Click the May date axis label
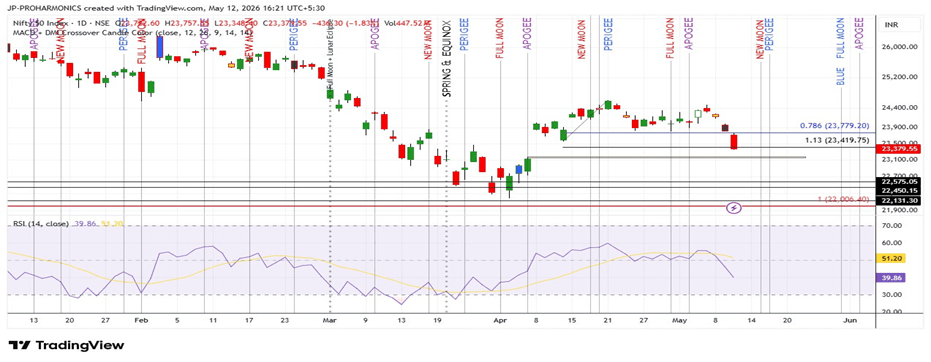 [x=680, y=320]
